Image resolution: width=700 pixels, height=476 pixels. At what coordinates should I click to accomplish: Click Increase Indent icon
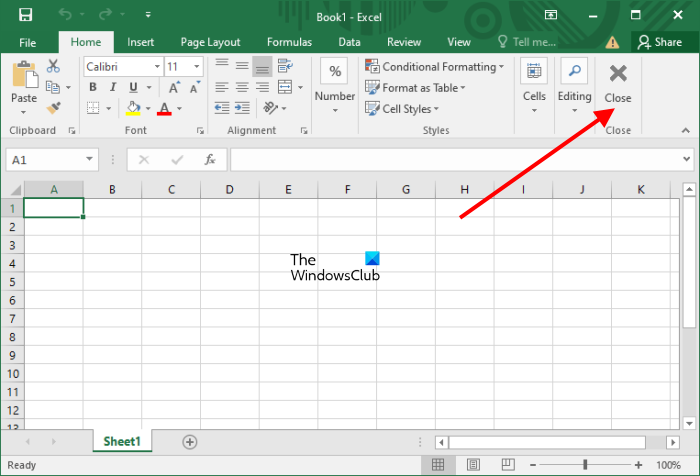[242, 108]
